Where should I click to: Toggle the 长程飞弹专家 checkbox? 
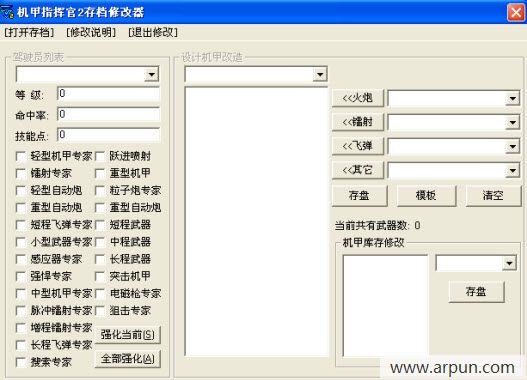click(21, 345)
